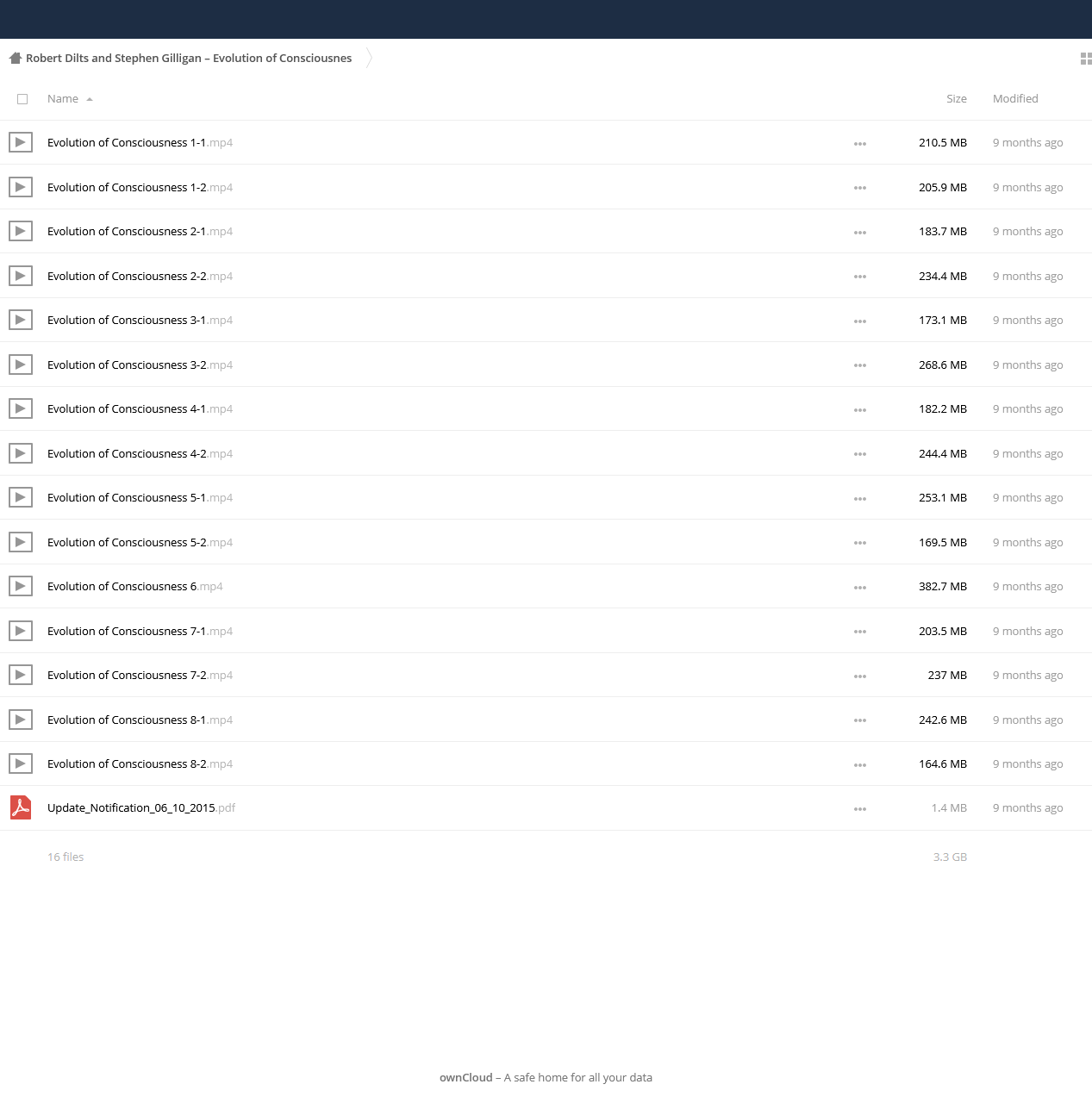Screen dimensions: 1092x1103
Task: Tick the select all files checkbox
Action: pos(22,99)
